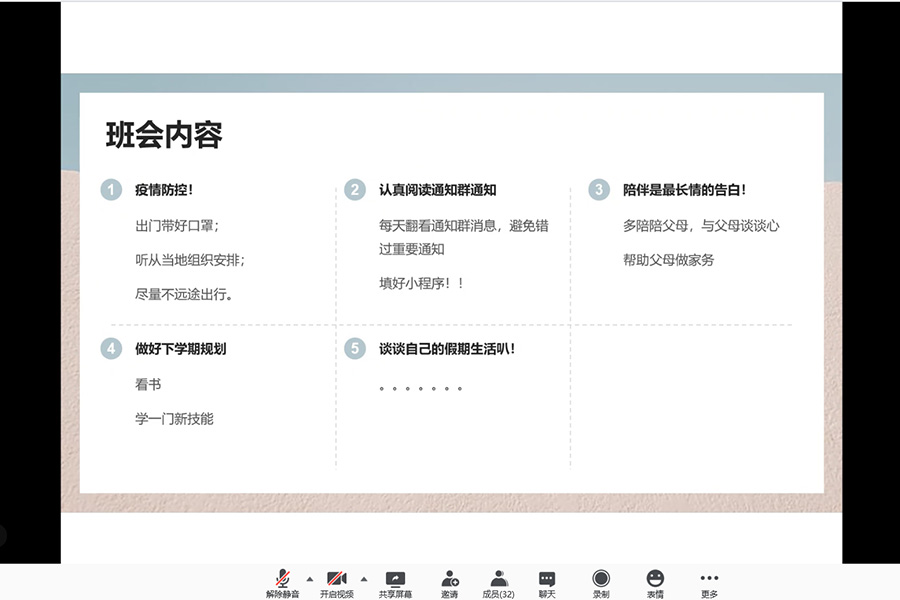The height and width of the screenshot is (600, 900).
Task: Click the line 出门带好口罩;
Action: (x=177, y=226)
